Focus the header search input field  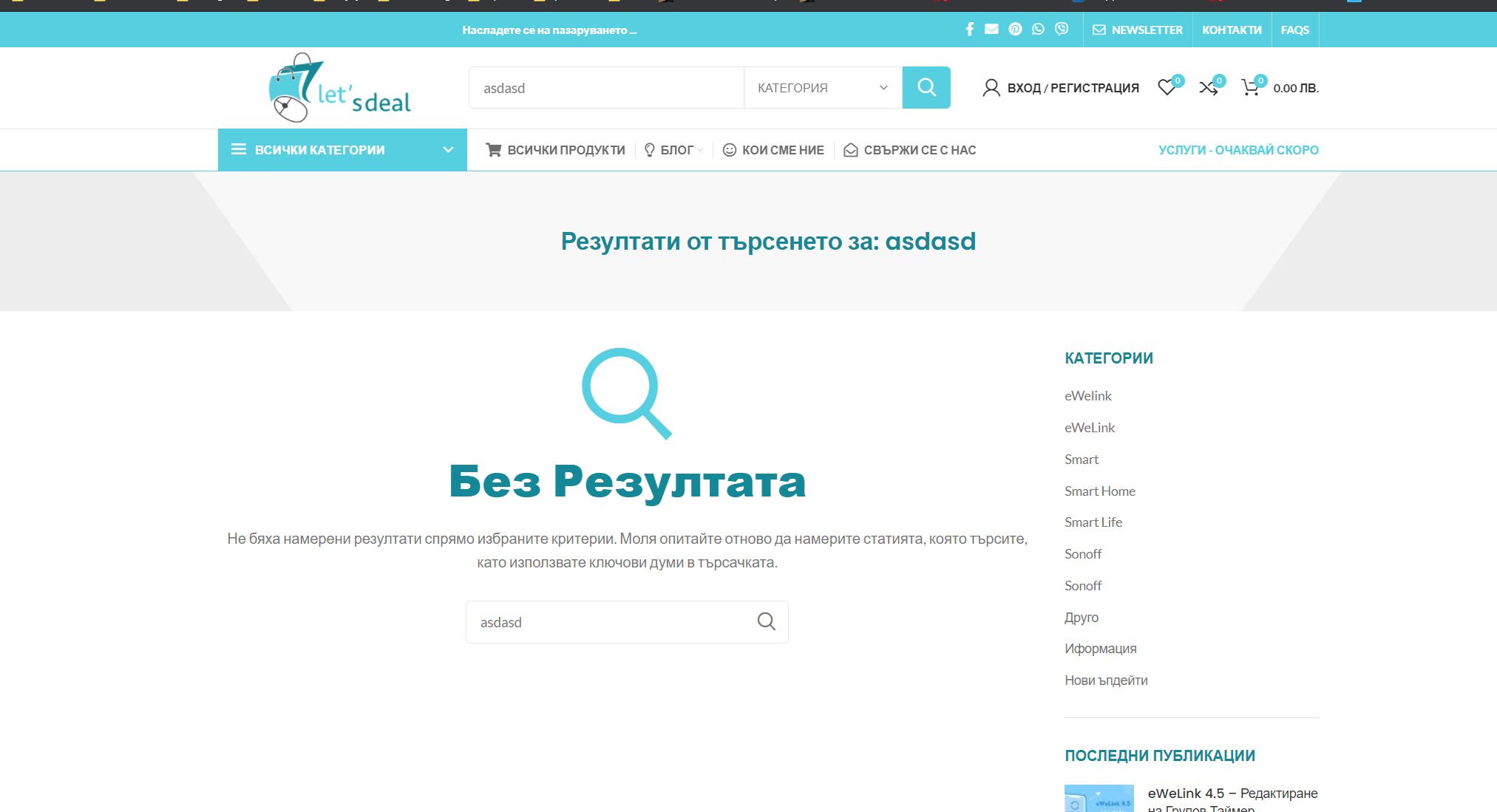point(606,88)
